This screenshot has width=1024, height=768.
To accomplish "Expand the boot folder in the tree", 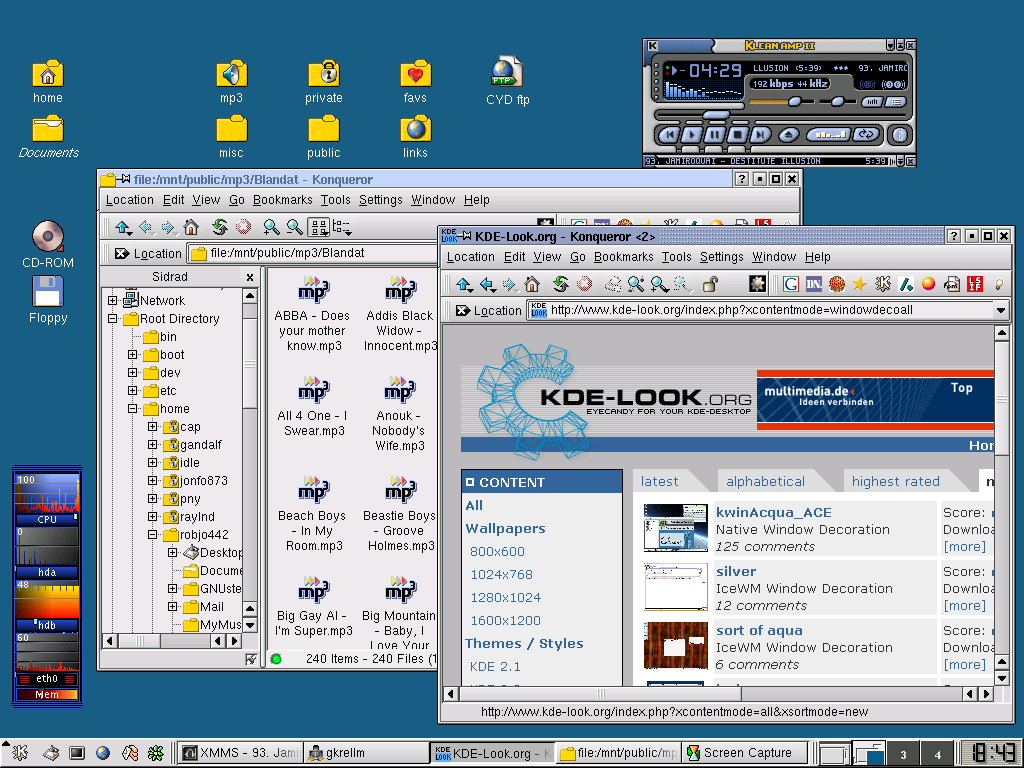I will (x=133, y=355).
